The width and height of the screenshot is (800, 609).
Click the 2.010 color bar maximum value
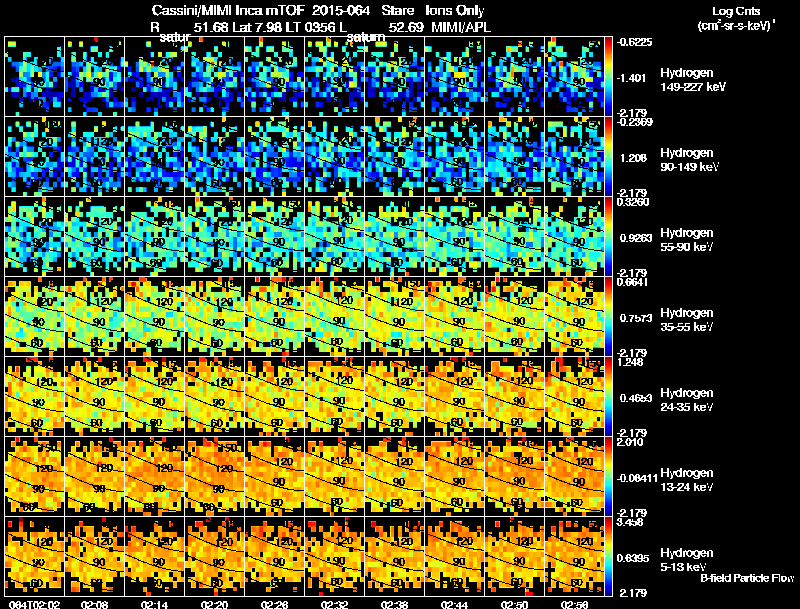point(630,442)
